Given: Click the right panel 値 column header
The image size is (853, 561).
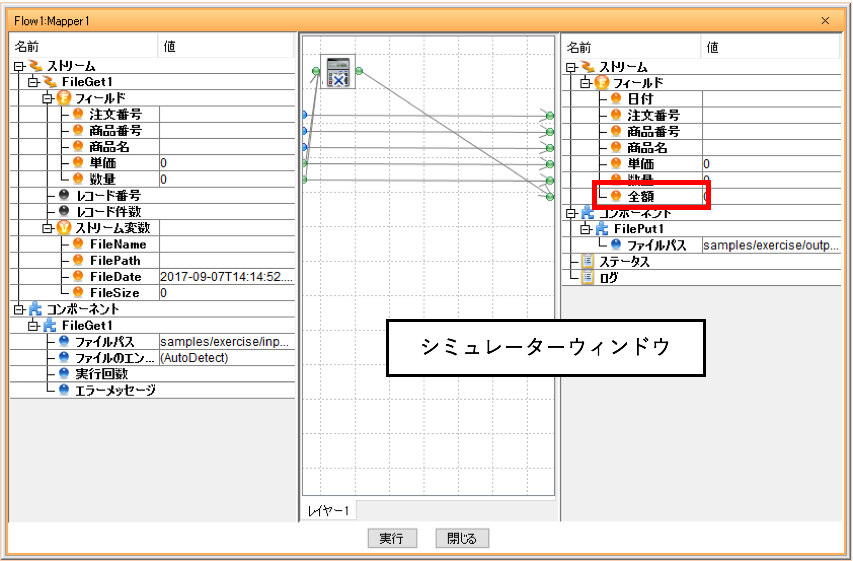Looking at the screenshot, I should point(771,47).
